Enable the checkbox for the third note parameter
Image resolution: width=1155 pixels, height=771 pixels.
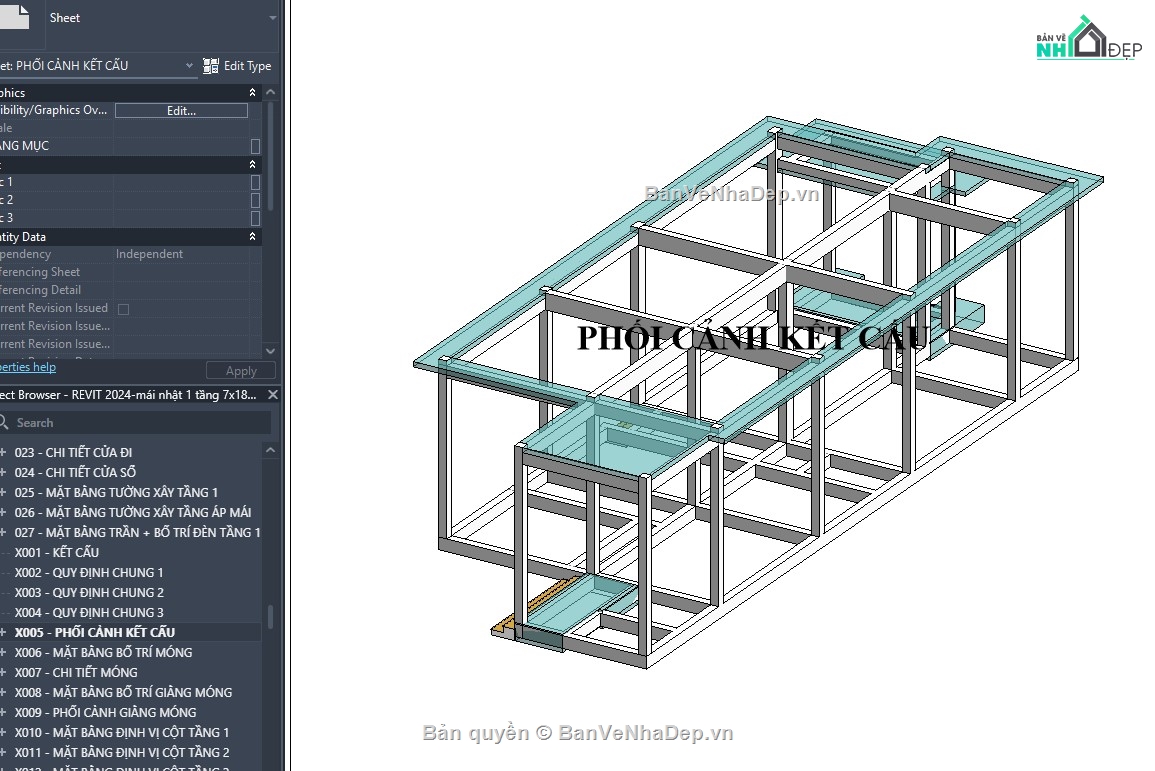point(255,217)
